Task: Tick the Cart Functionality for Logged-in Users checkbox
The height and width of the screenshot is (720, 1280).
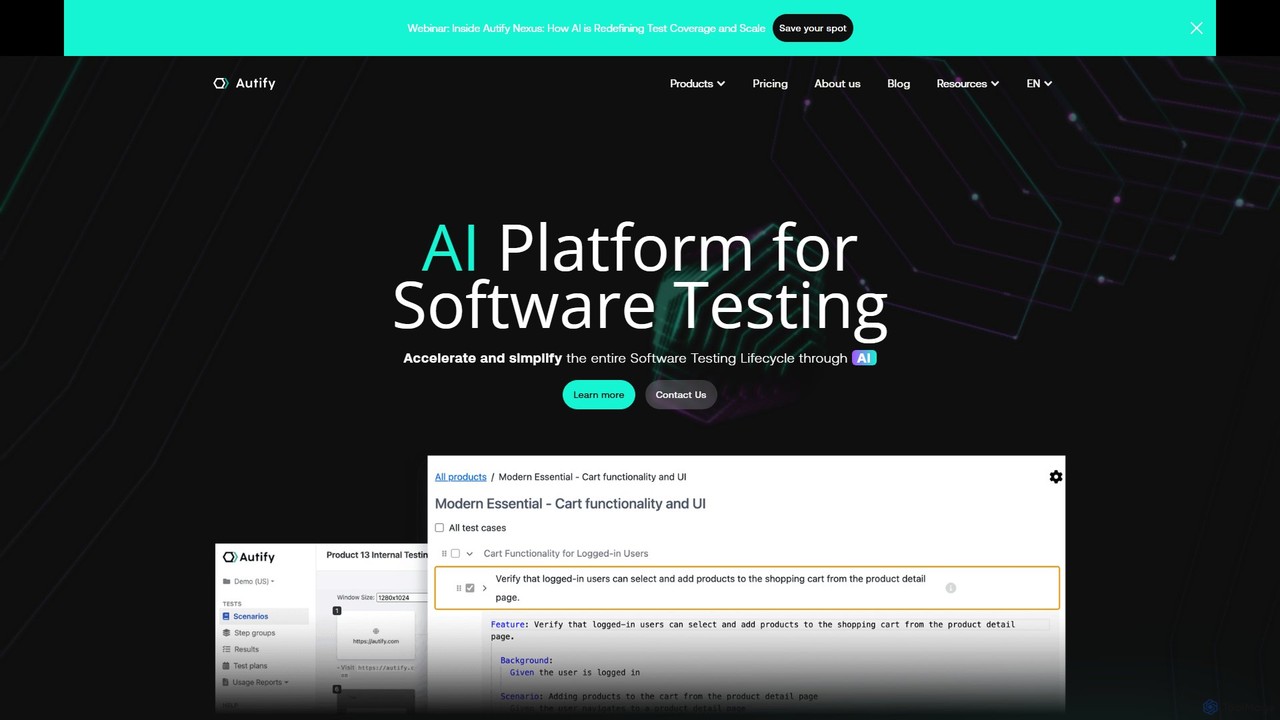Action: click(x=455, y=553)
